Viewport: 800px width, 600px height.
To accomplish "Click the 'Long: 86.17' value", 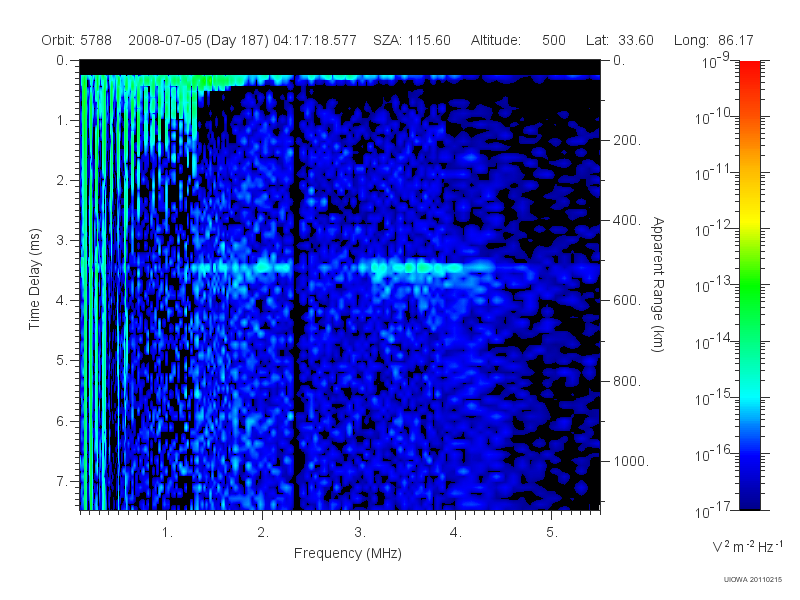I will tap(713, 40).
